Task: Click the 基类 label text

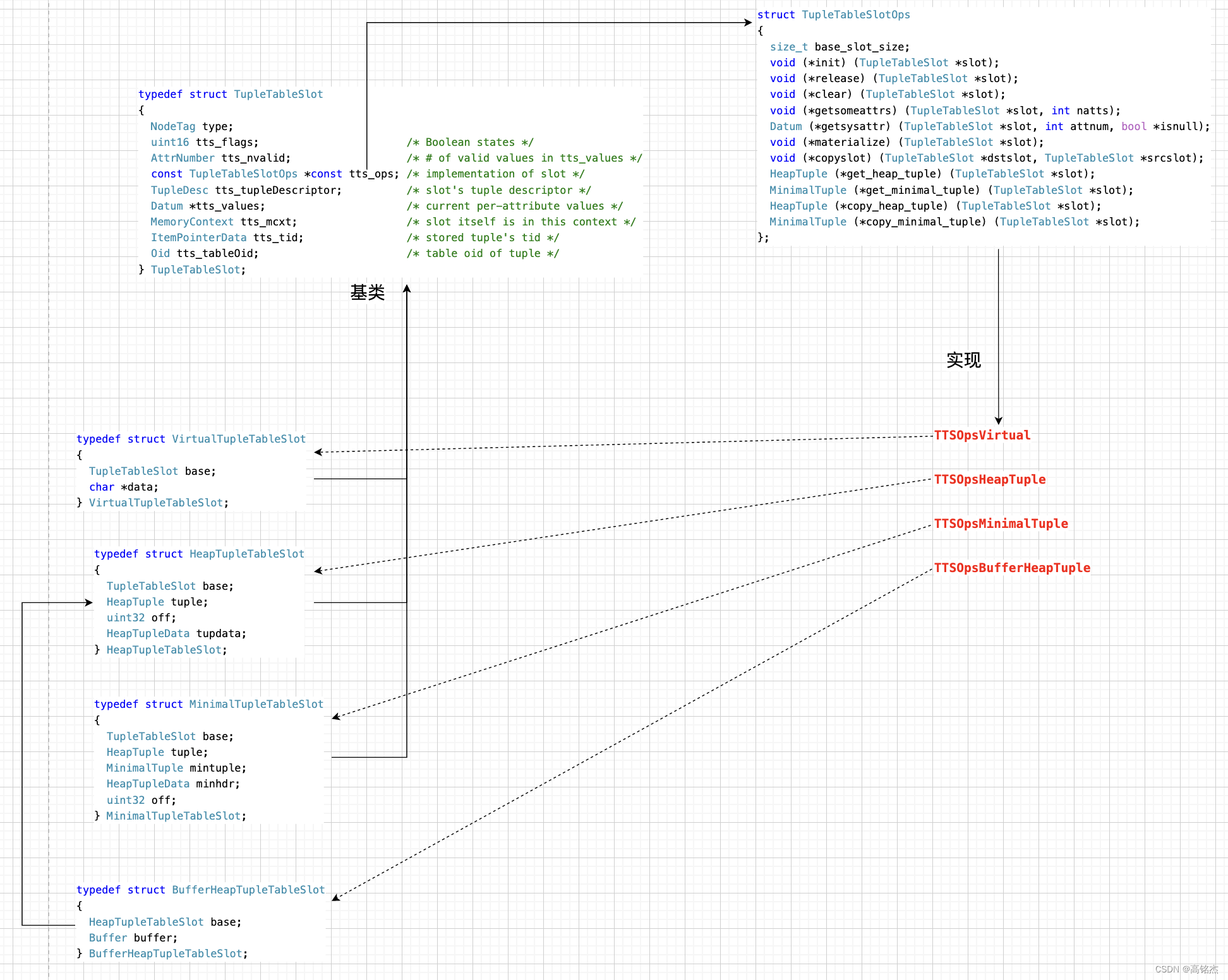Action: coord(367,292)
